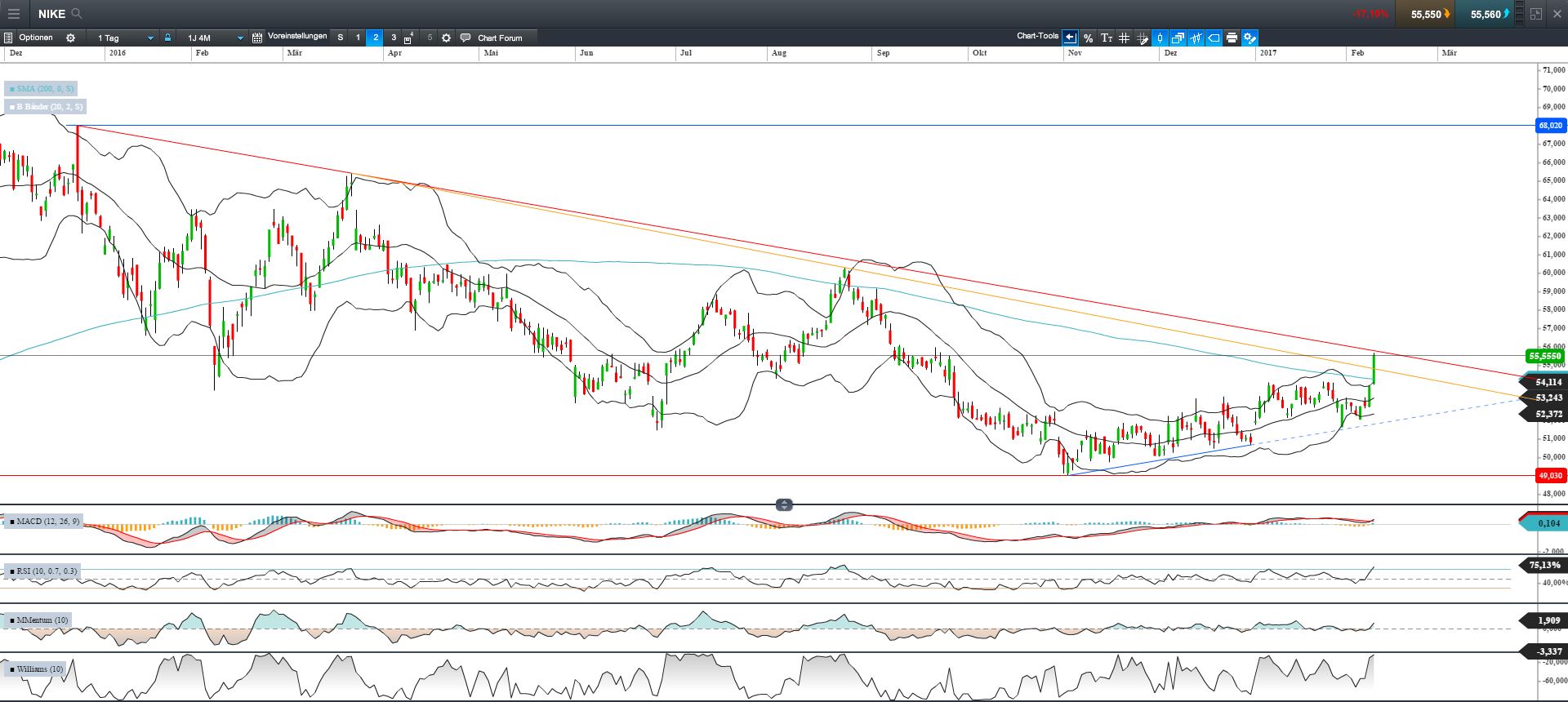Open the hamburger main menu
The image size is (1568, 702).
[x=14, y=14]
